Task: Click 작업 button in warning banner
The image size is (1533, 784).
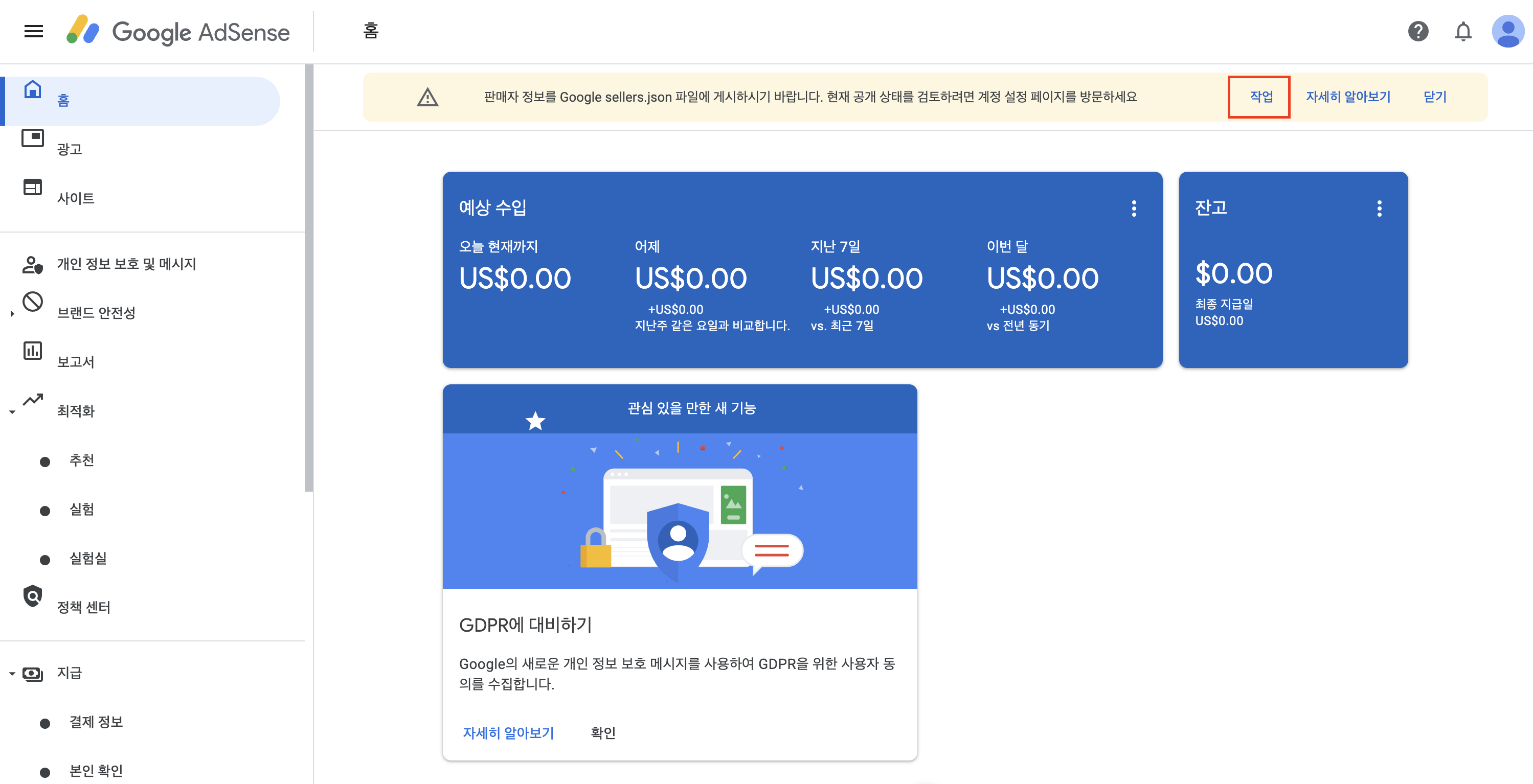Action: click(x=1260, y=97)
